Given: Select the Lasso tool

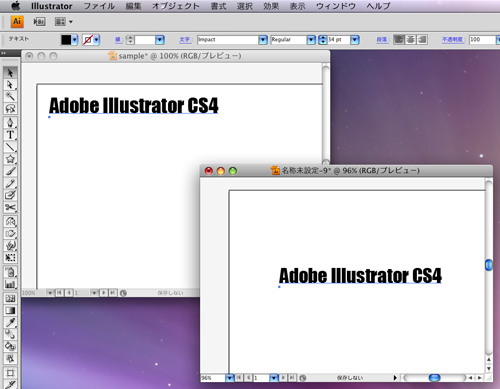Looking at the screenshot, I should coord(10,109).
